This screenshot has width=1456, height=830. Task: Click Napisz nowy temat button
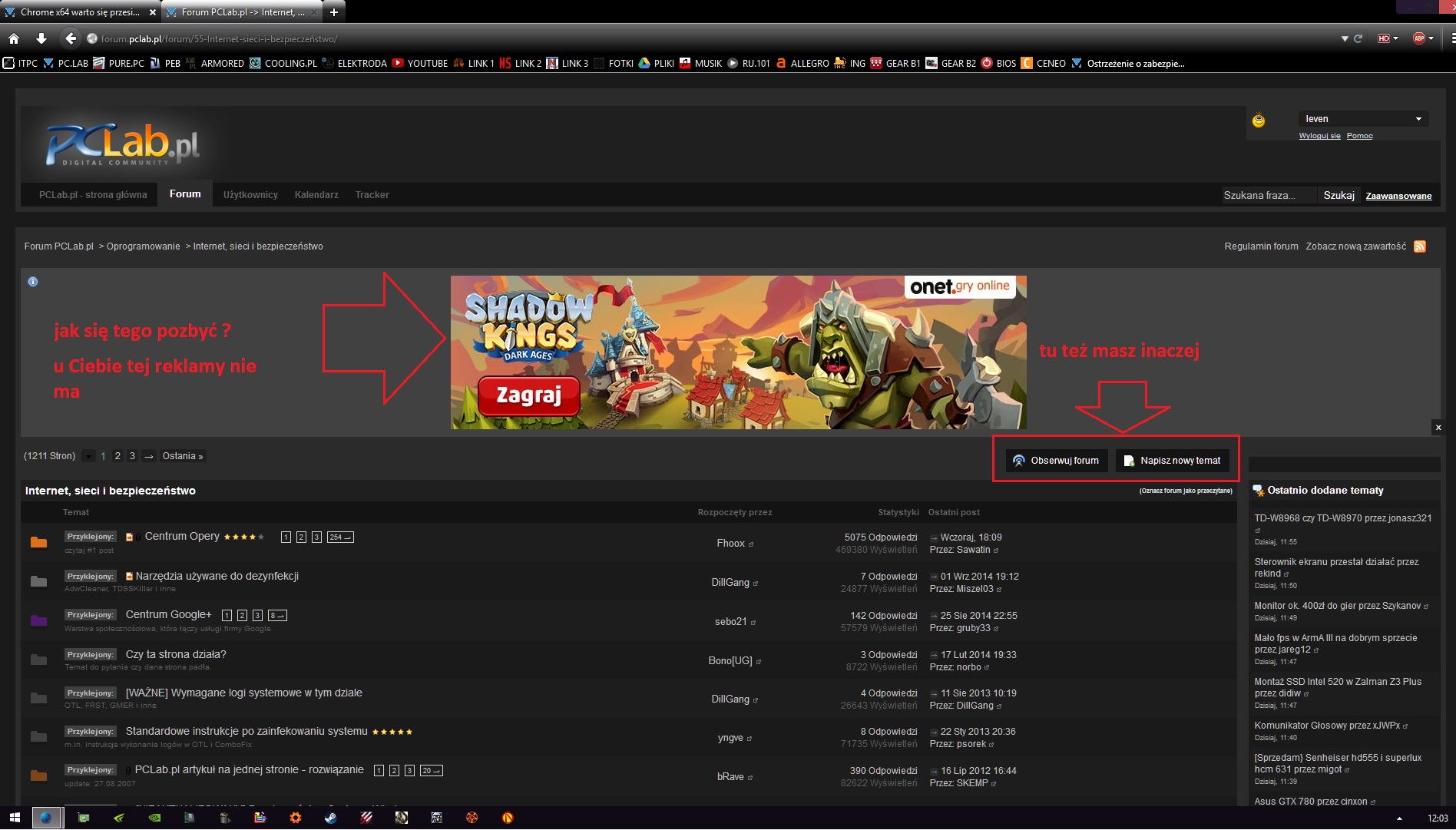click(x=1172, y=461)
